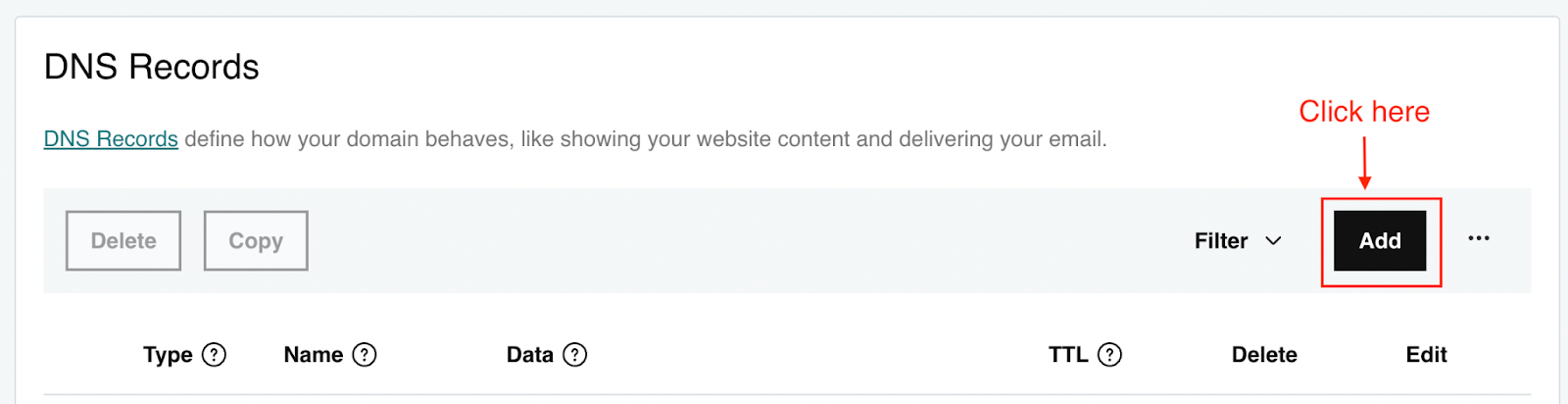
Task: Click the Data column help icon
Action: point(575,355)
